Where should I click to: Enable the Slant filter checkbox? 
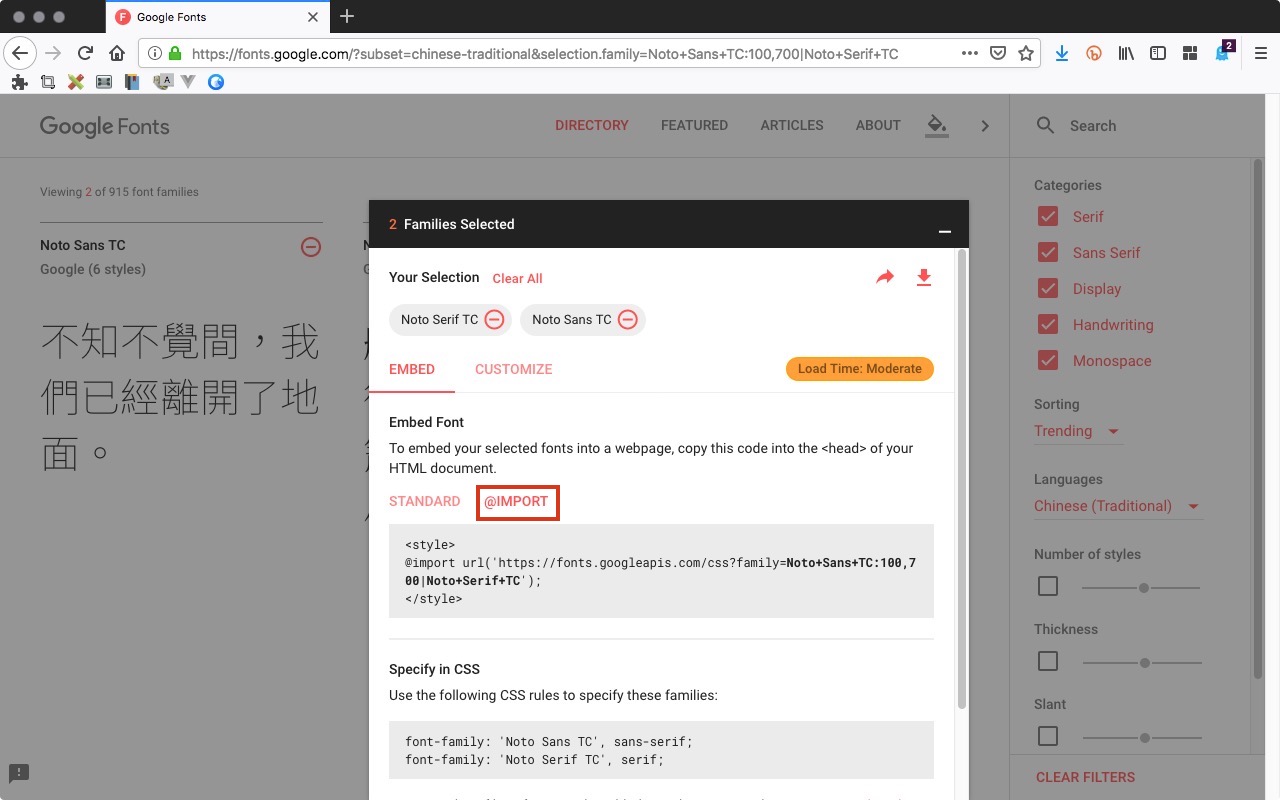1048,736
